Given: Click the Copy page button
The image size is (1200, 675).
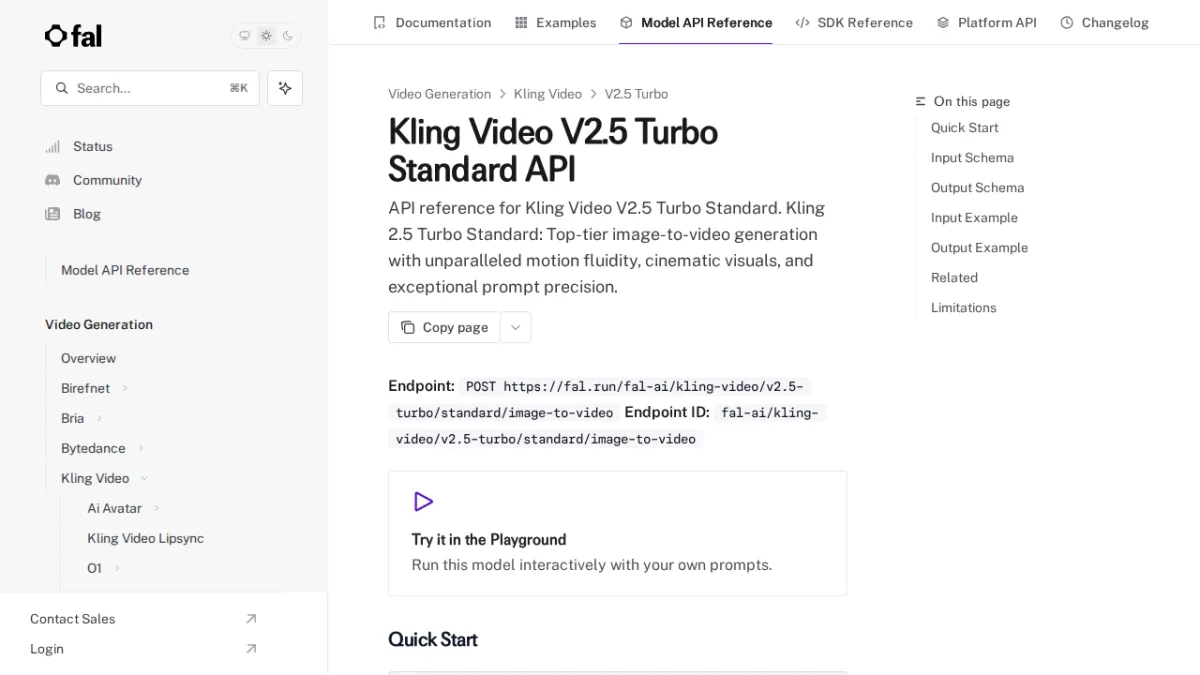Looking at the screenshot, I should click(444, 327).
